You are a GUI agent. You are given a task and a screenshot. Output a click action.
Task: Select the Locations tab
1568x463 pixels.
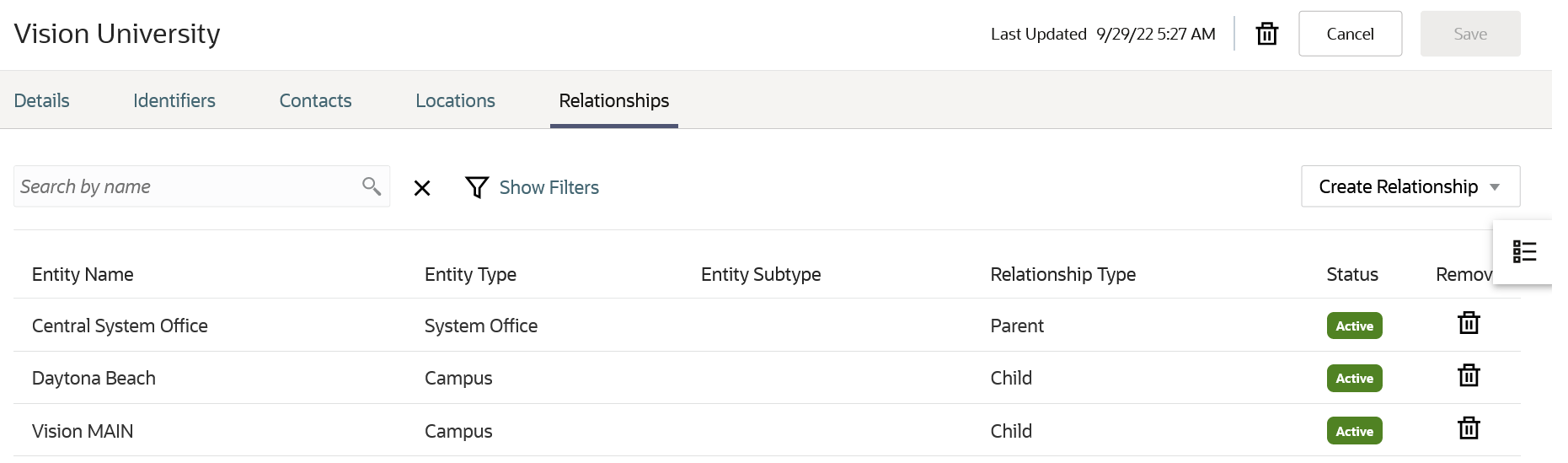coord(455,100)
